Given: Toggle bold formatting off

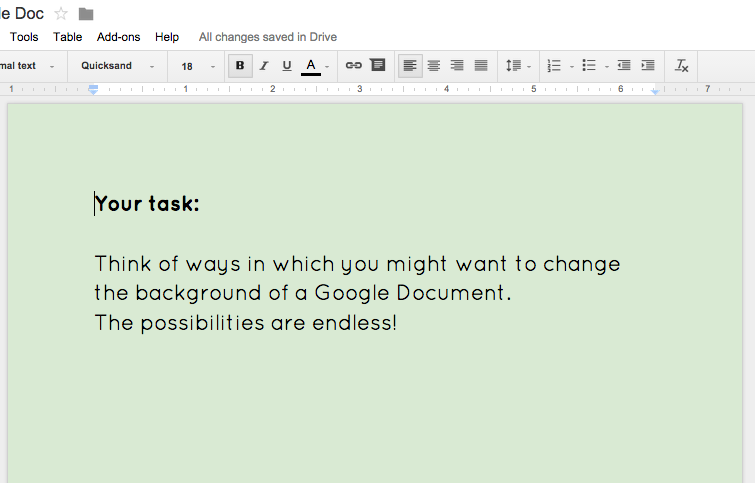Looking at the screenshot, I should [x=240, y=66].
